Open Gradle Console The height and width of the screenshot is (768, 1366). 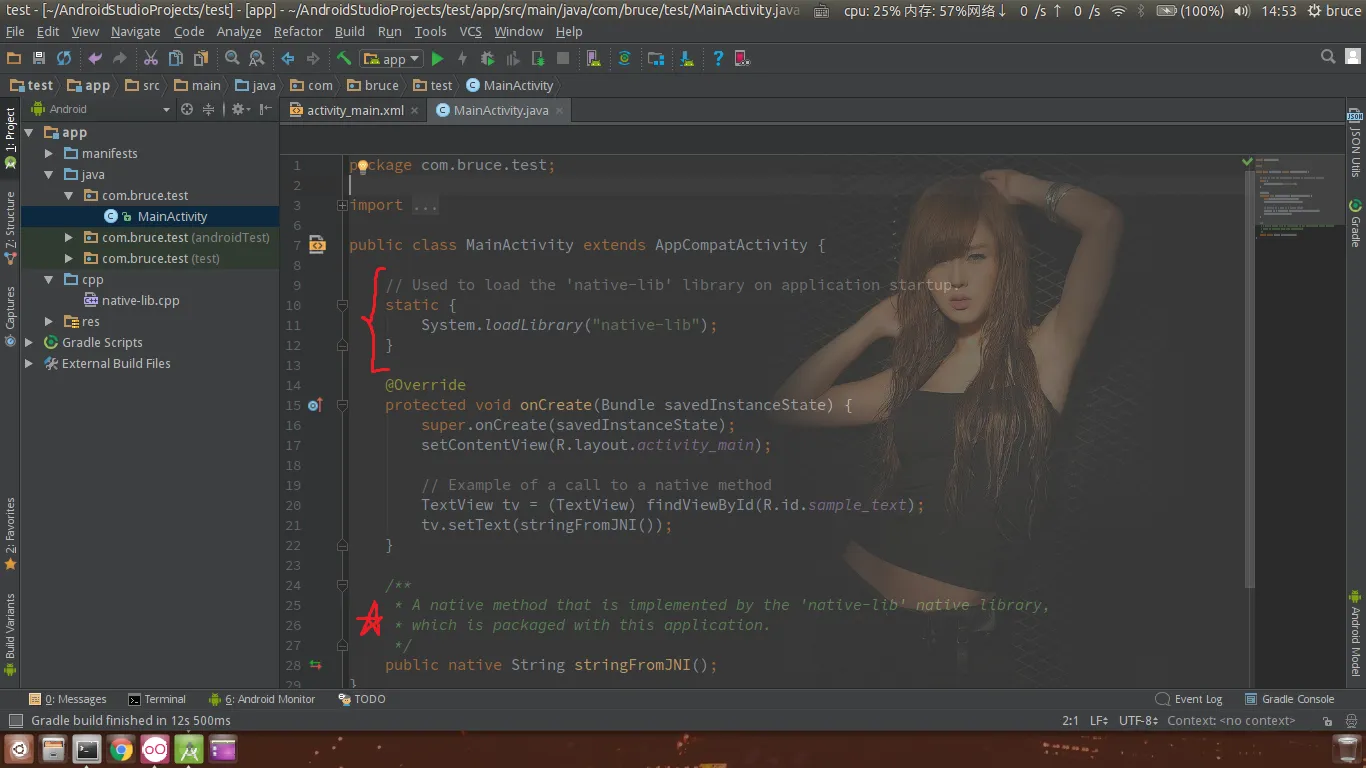click(x=1289, y=699)
